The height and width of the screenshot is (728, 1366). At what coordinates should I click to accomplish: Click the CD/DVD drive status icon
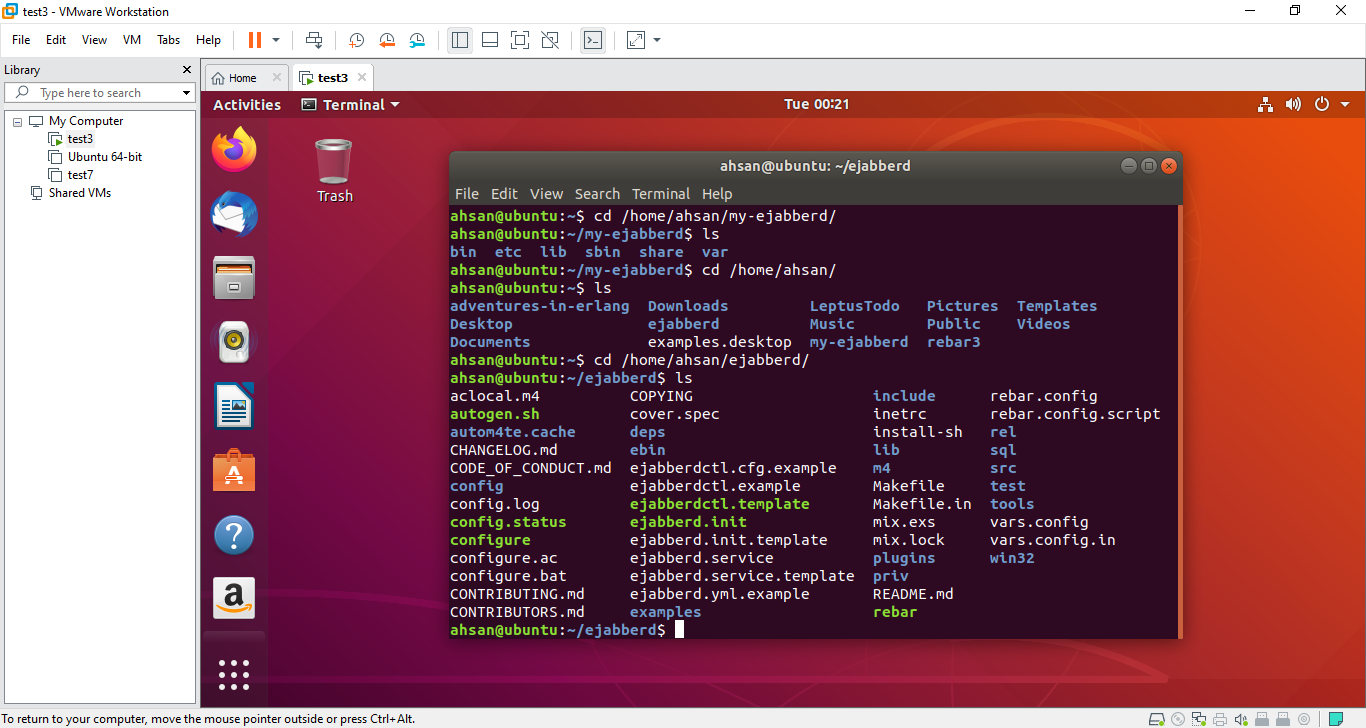pos(1178,719)
